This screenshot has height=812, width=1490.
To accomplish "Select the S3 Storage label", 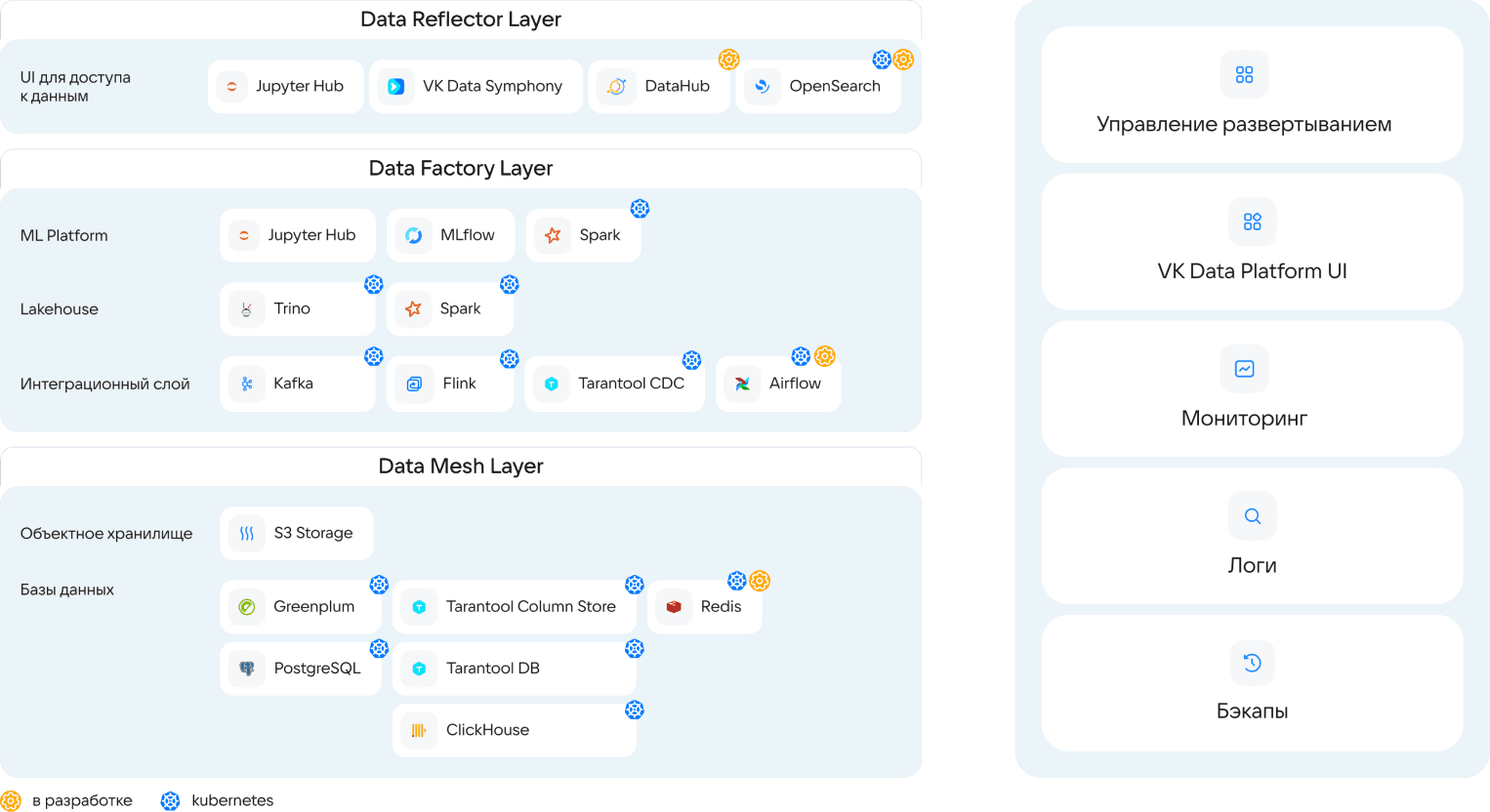I will coord(313,533).
